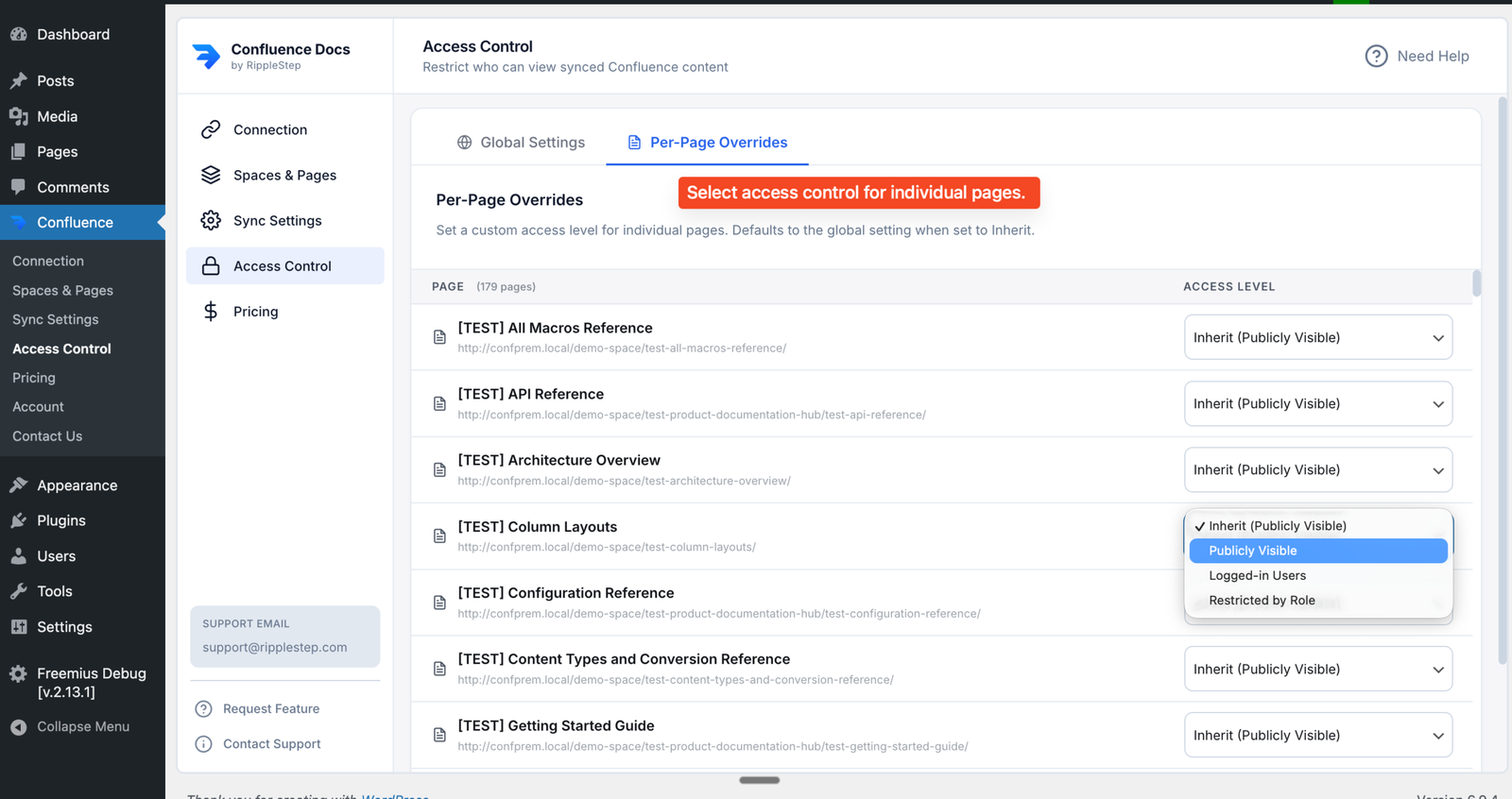Open Access Control in WordPress Confluence submenu
The height and width of the screenshot is (799, 1512).
pos(61,348)
